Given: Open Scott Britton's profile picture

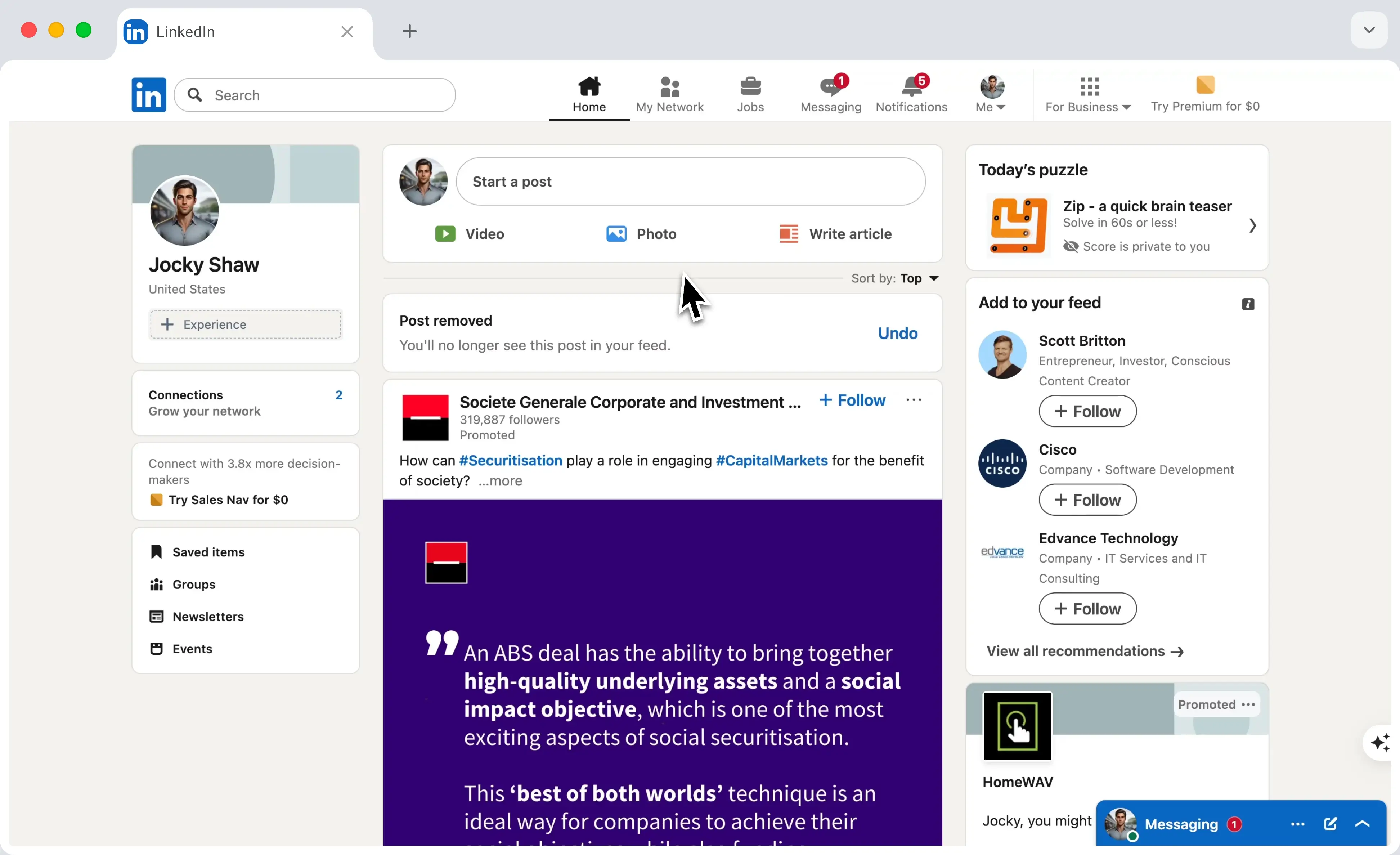Looking at the screenshot, I should point(1002,355).
